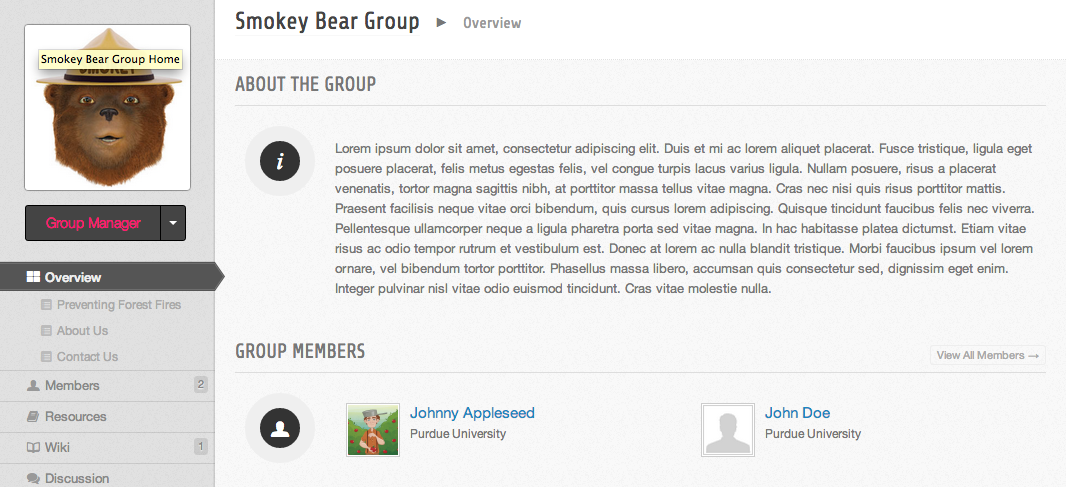This screenshot has height=487, width=1066.
Task: Click the Discussion speech bubble icon
Action: pyautogui.click(x=33, y=478)
